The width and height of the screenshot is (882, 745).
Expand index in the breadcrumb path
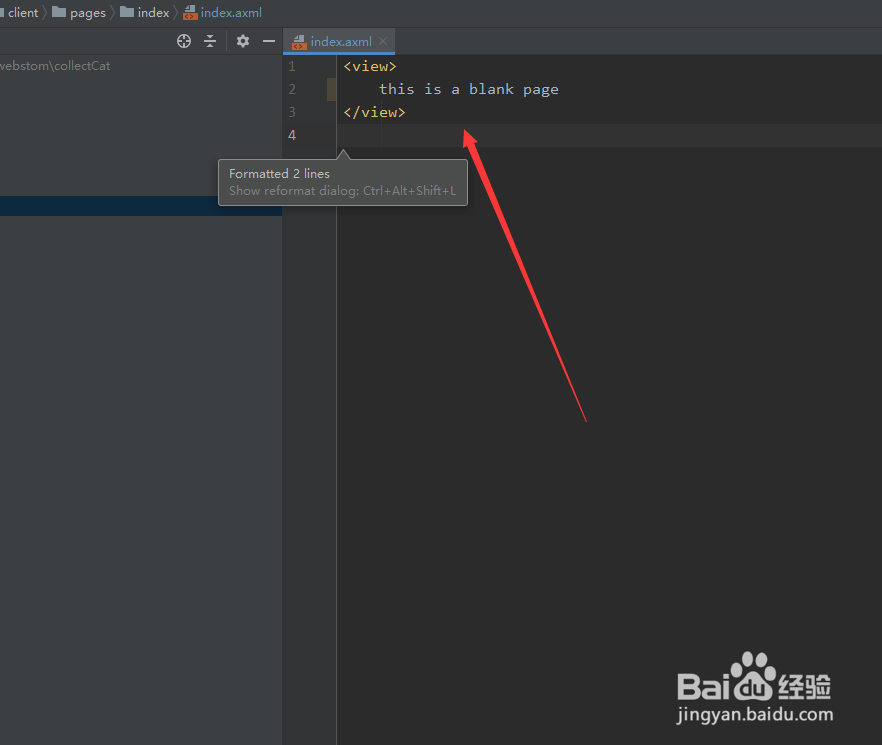(x=152, y=12)
